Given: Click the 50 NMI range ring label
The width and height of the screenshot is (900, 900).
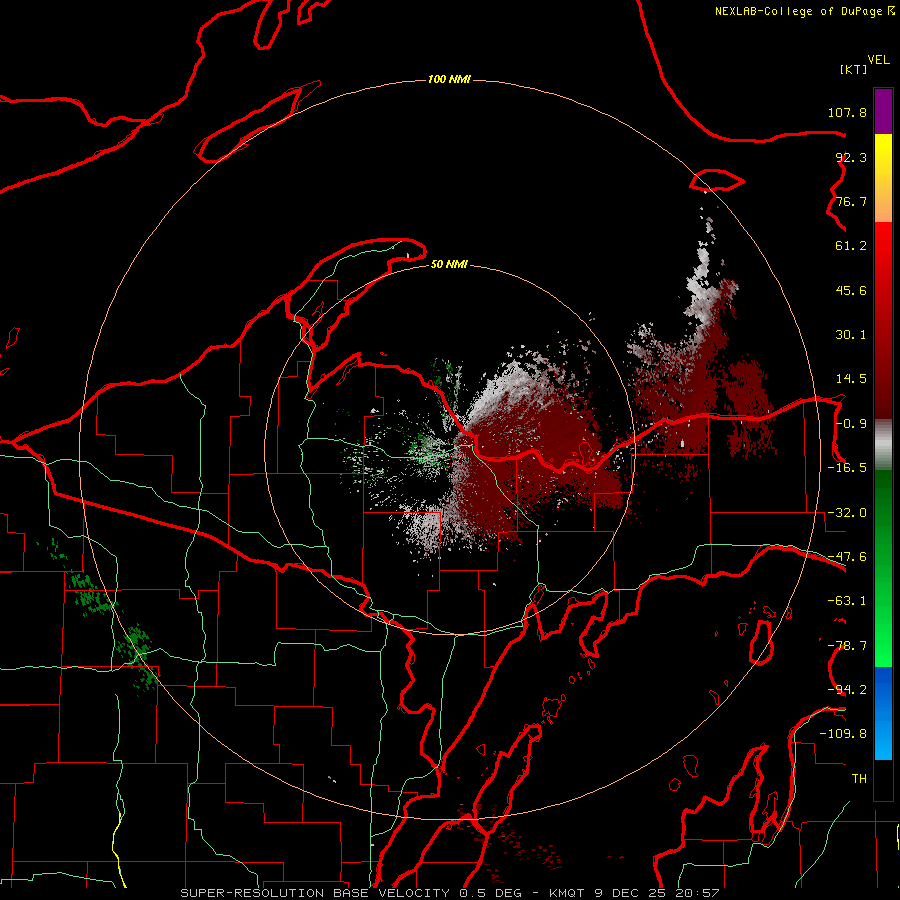Looking at the screenshot, I should pos(449,264).
